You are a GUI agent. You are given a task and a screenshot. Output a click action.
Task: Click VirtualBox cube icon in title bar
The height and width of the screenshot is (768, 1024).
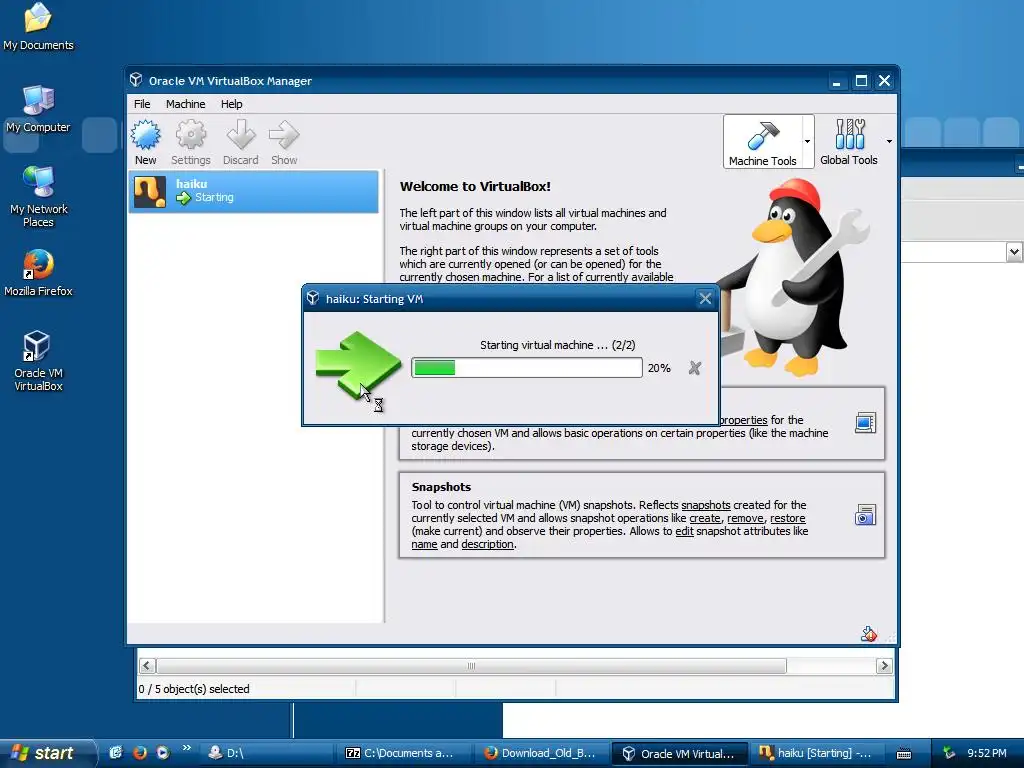(136, 80)
